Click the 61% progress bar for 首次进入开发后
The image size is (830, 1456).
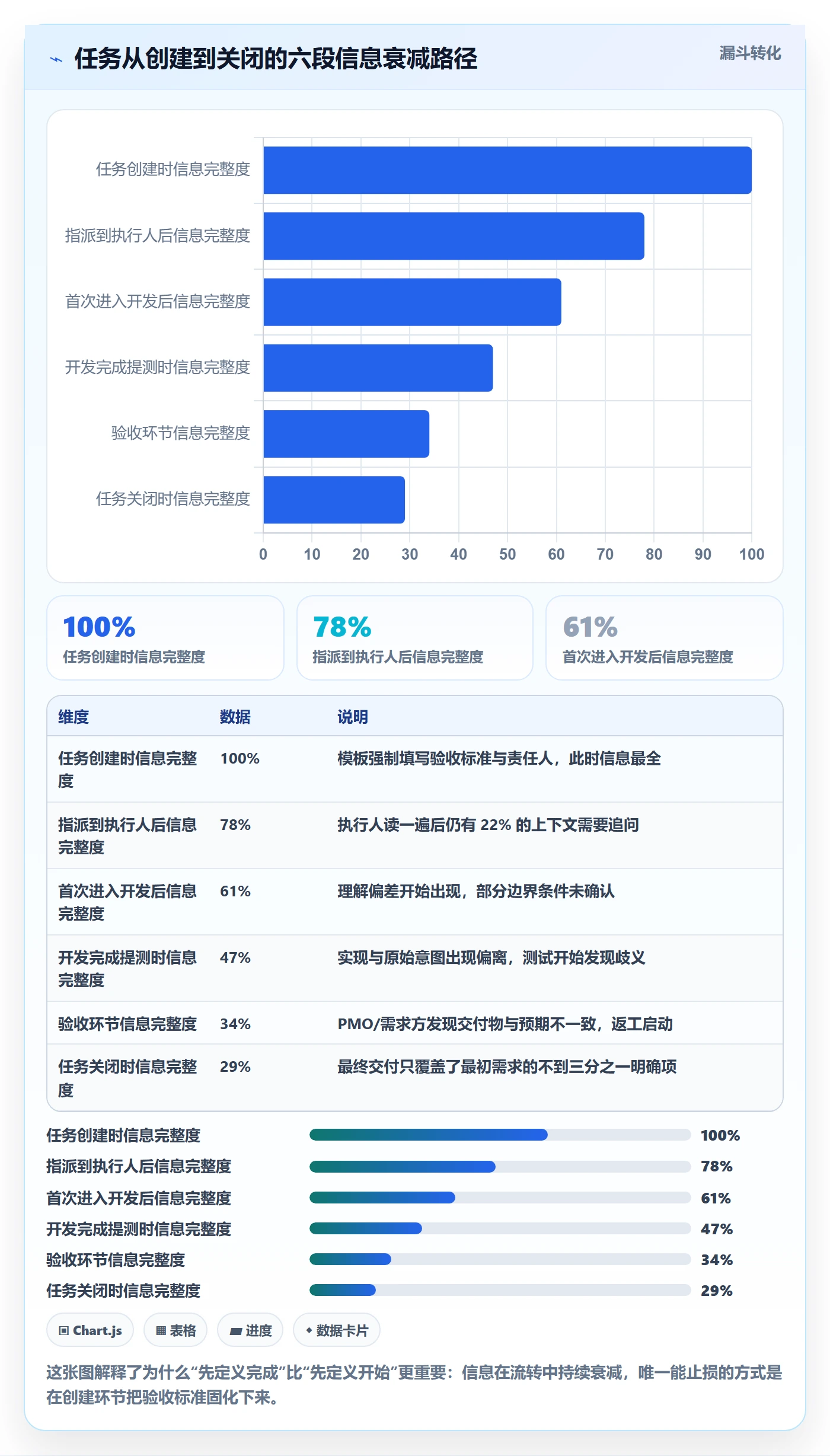[x=500, y=1198]
